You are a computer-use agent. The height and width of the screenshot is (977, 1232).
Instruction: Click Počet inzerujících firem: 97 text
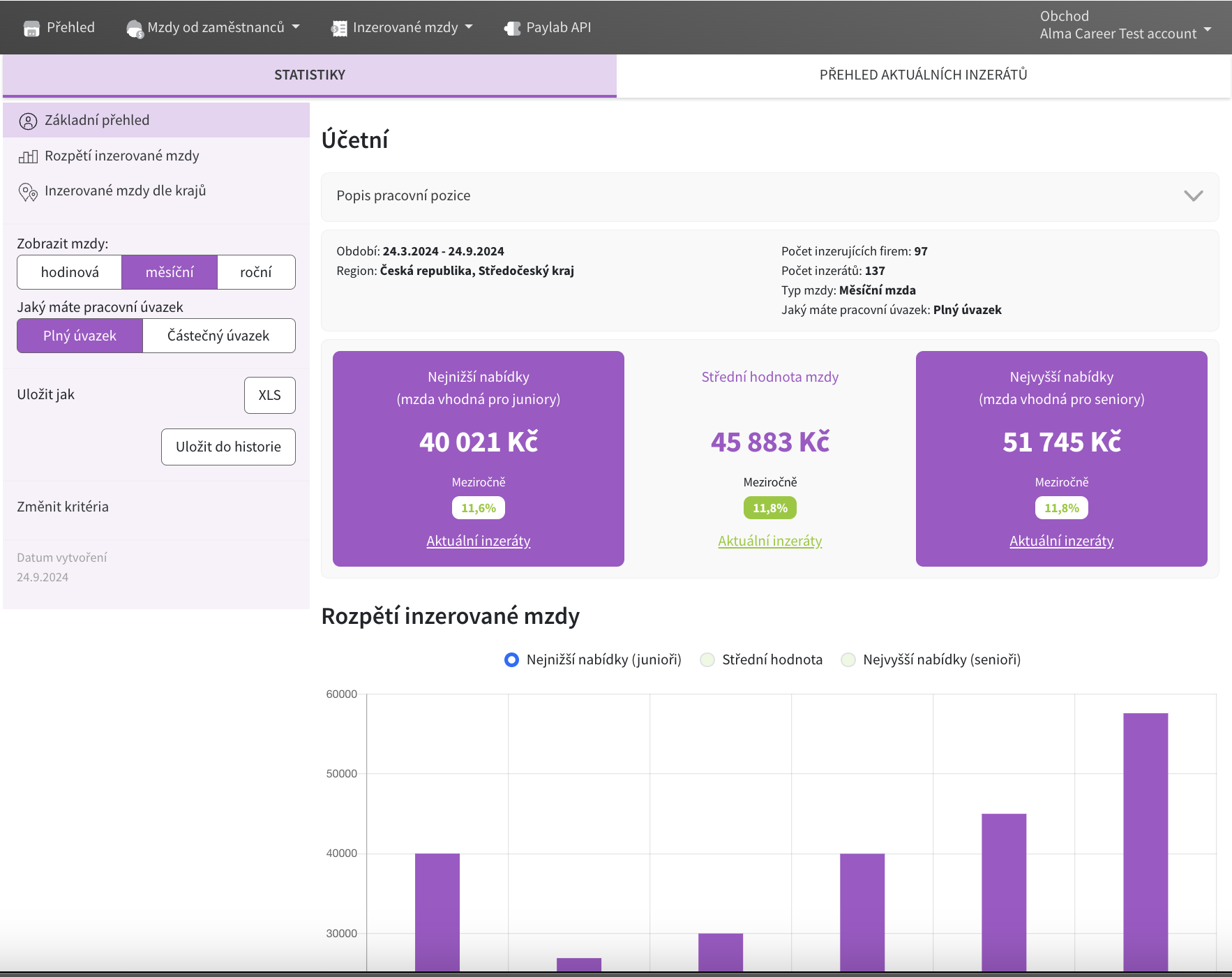click(855, 251)
